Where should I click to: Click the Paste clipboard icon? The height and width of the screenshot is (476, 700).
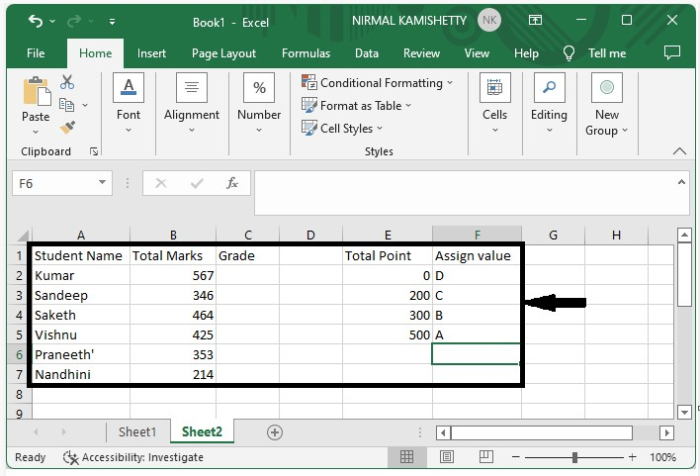pyautogui.click(x=37, y=91)
